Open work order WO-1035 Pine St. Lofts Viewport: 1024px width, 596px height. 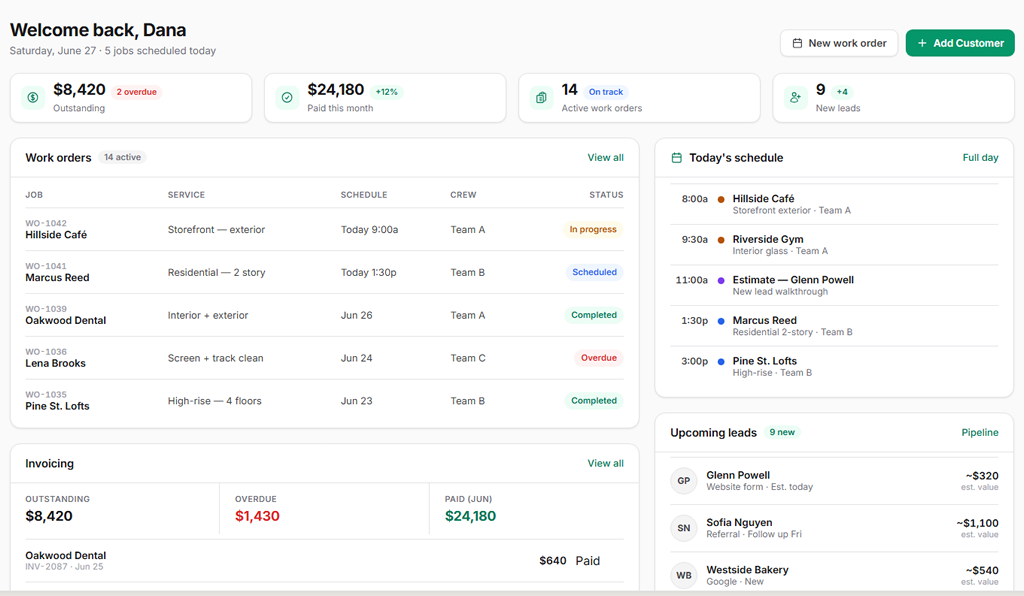click(324, 401)
